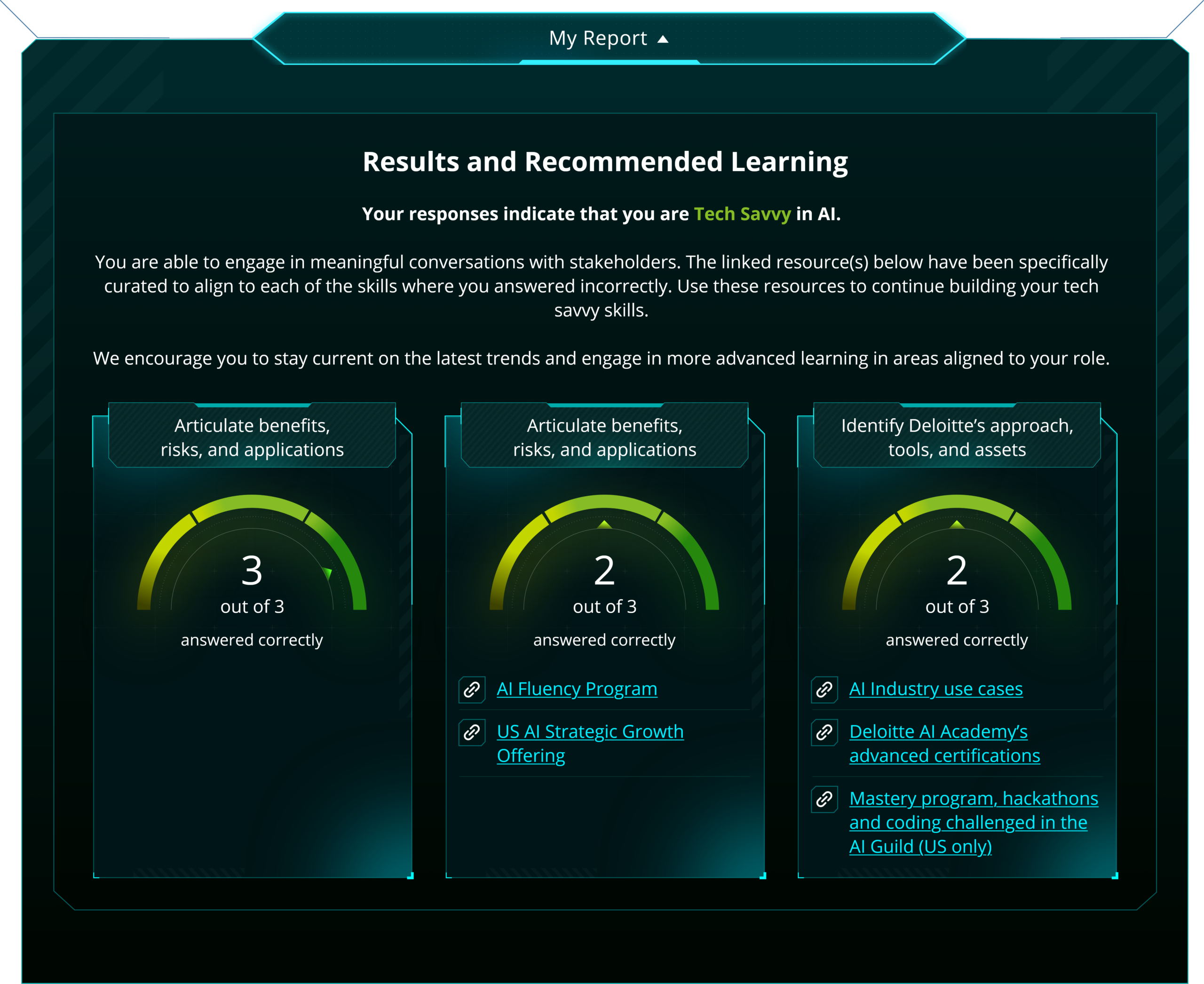Open AI Industry use cases link
The height and width of the screenshot is (984, 1204).
point(935,689)
